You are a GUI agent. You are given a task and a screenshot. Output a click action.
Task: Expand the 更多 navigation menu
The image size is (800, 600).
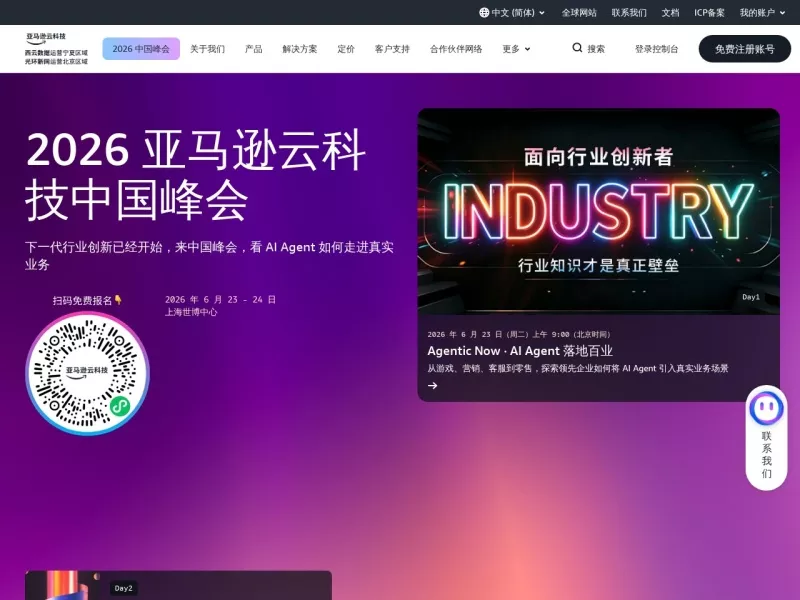(516, 49)
